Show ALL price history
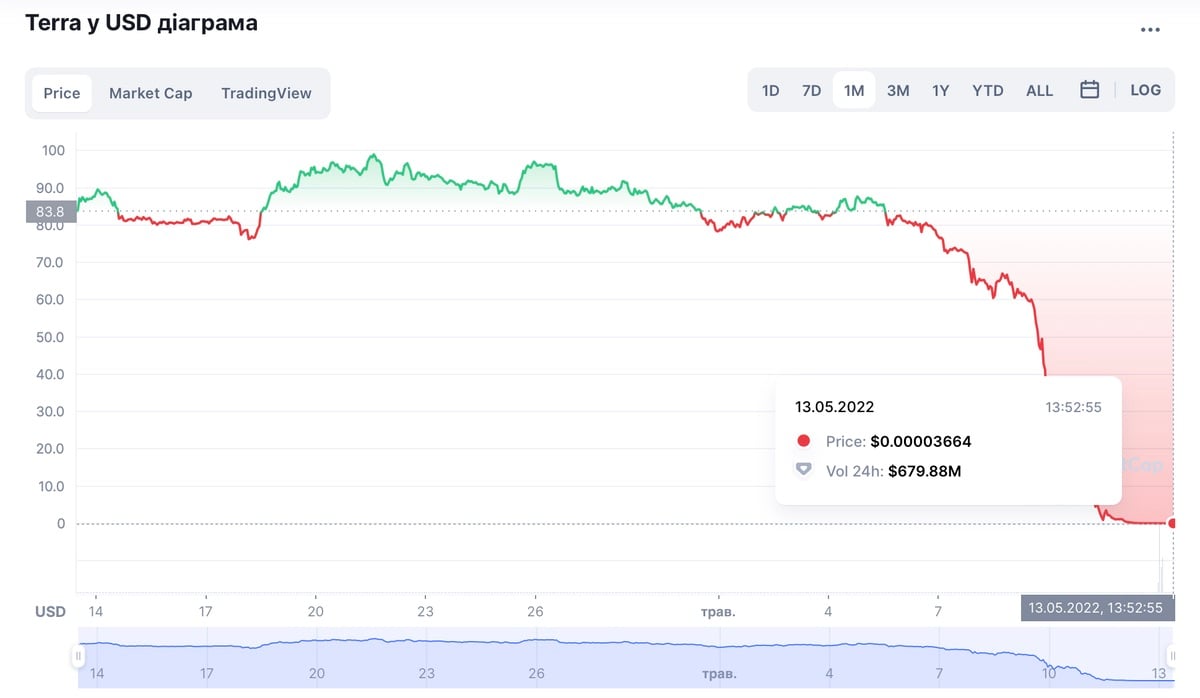Screen dimensions: 1200x698 pos(1040,90)
